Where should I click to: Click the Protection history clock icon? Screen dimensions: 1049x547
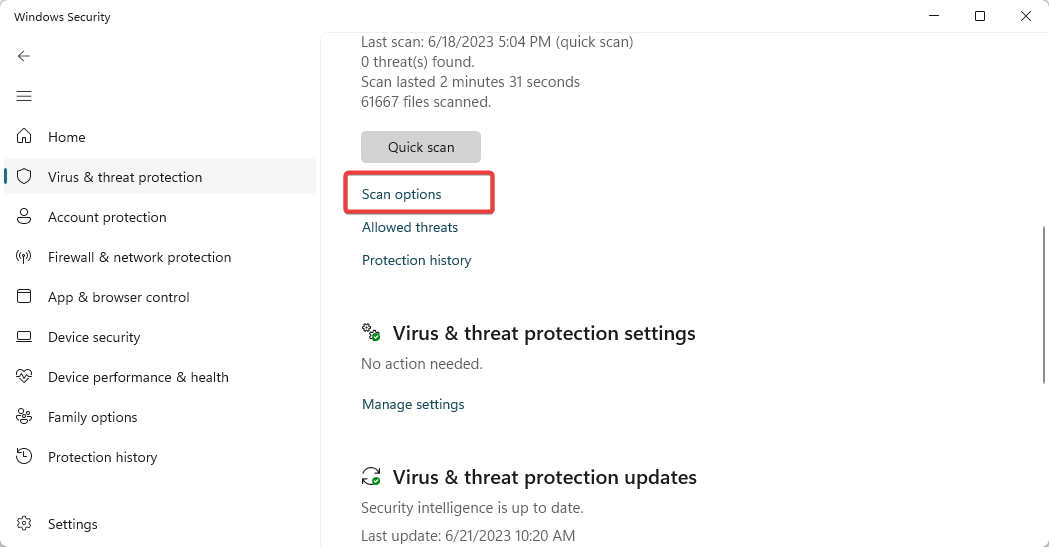[24, 457]
